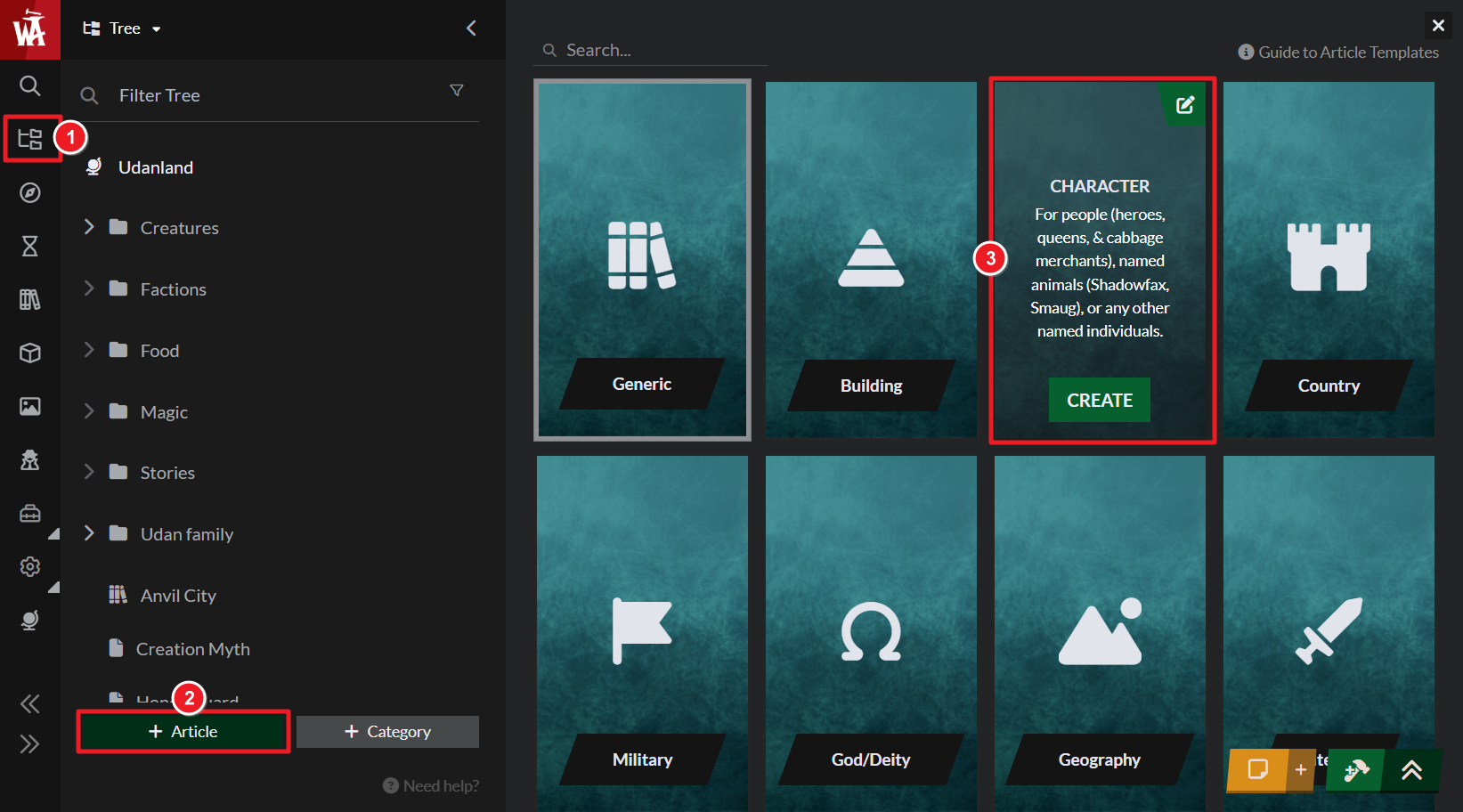1463x812 pixels.
Task: Click the filter funnel icon
Action: [x=457, y=91]
